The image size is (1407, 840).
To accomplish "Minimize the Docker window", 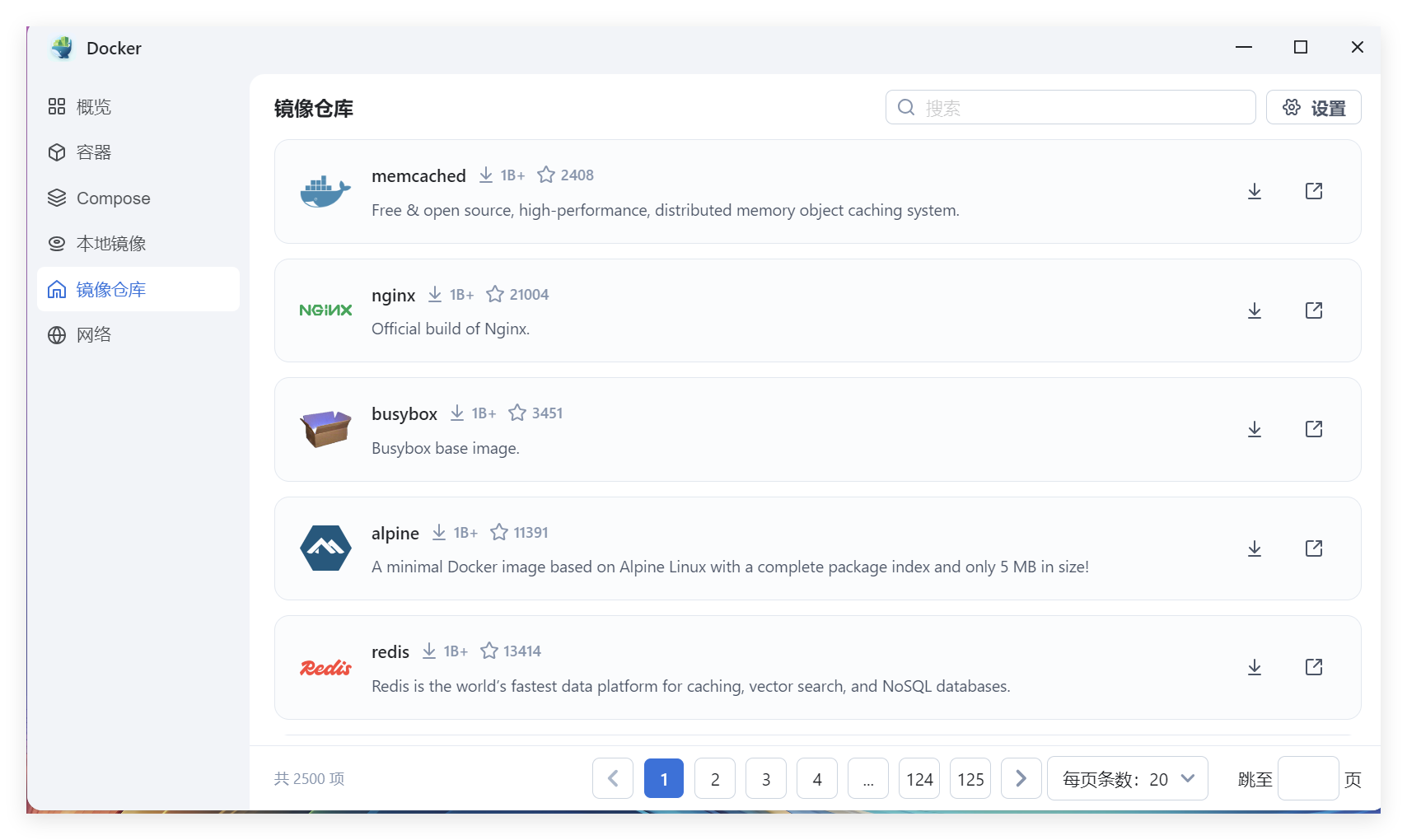I will click(1244, 47).
